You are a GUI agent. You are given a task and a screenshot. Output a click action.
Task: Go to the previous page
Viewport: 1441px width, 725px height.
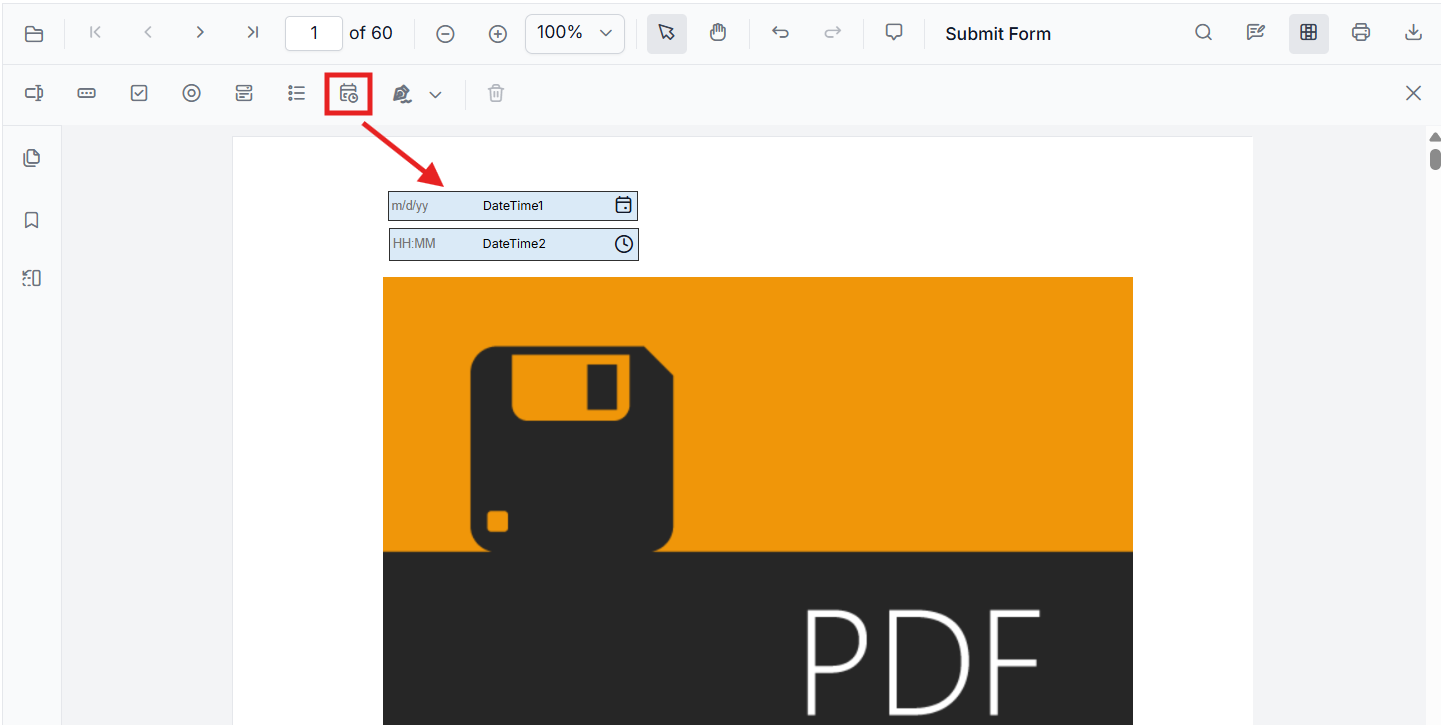pos(148,33)
